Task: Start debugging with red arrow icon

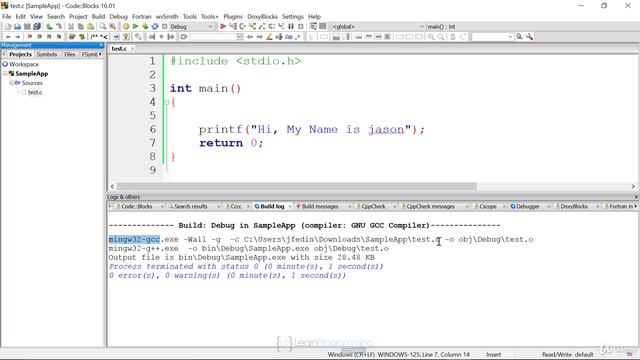Action: click(x=223, y=27)
